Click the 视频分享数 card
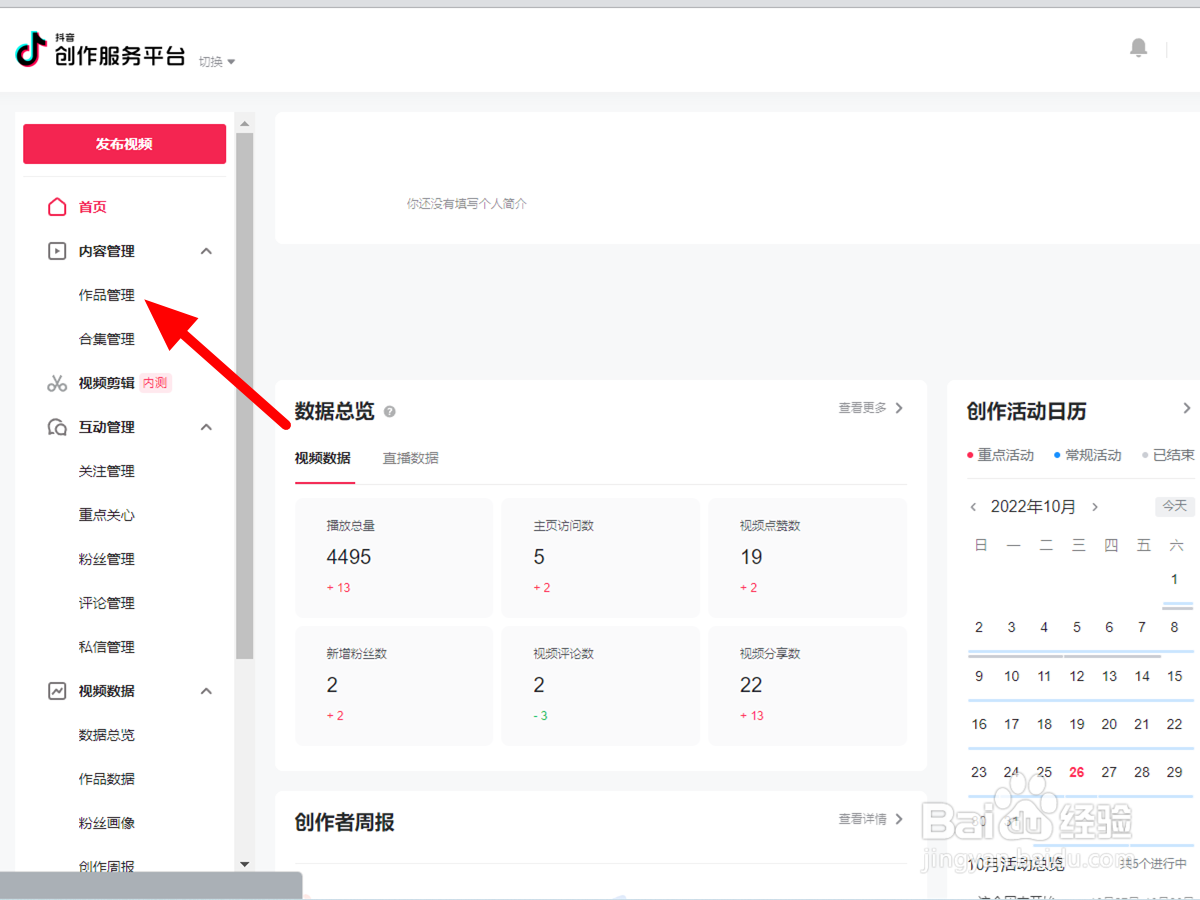Viewport: 1200px width, 900px height. coord(807,685)
